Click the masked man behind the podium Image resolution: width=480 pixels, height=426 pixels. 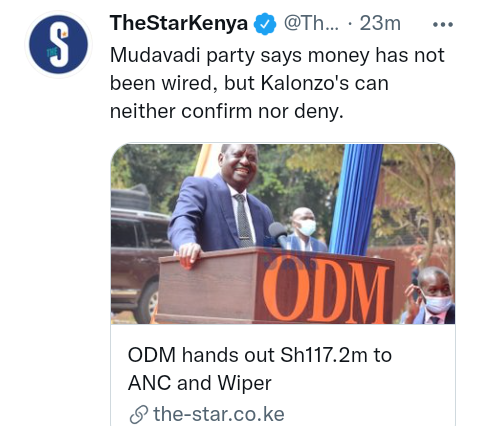(x=305, y=230)
